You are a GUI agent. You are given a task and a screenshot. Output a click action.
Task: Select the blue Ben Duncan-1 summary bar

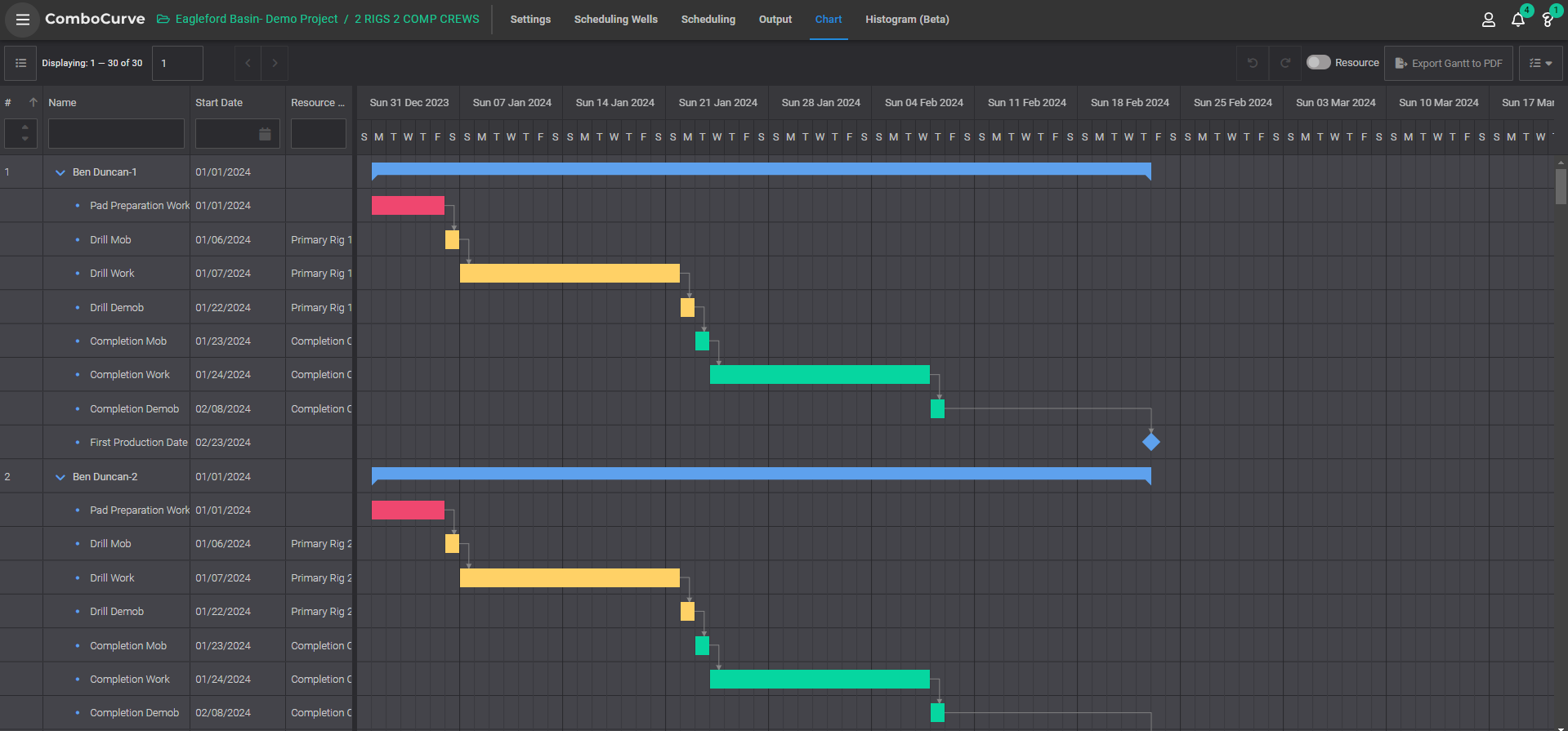(761, 170)
